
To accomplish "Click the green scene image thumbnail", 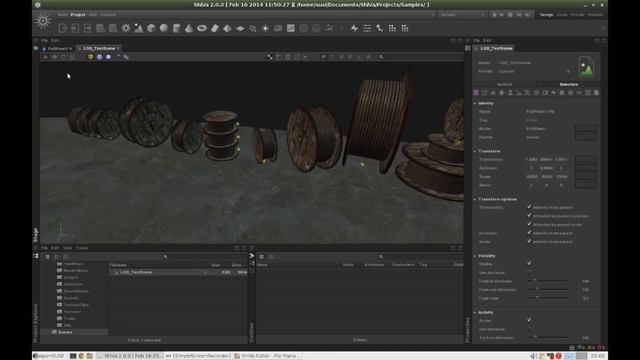I will click(x=586, y=67).
